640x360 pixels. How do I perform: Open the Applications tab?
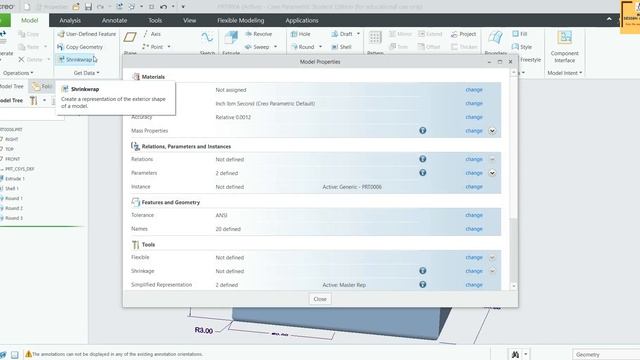pos(302,20)
